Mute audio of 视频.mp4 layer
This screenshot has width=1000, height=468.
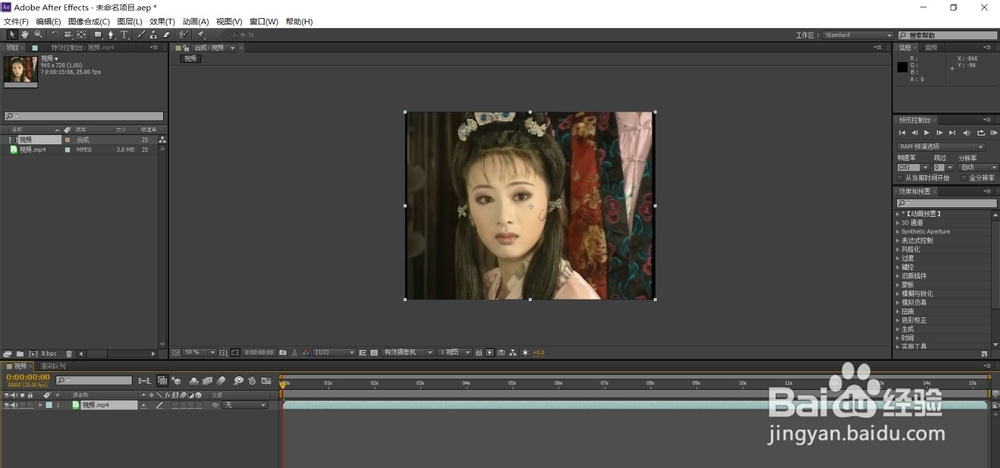coord(15,405)
